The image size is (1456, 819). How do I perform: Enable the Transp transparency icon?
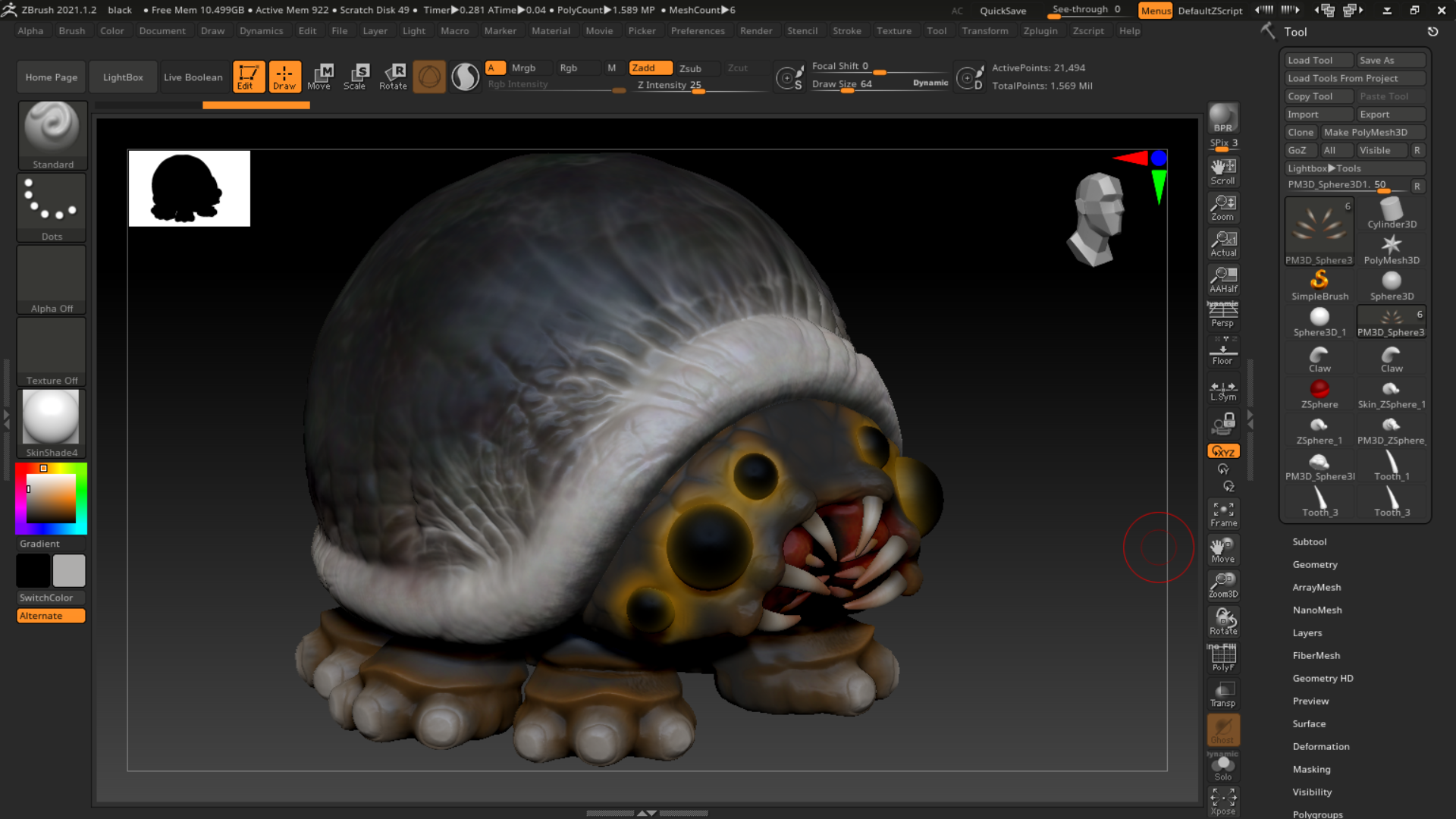point(1222,693)
